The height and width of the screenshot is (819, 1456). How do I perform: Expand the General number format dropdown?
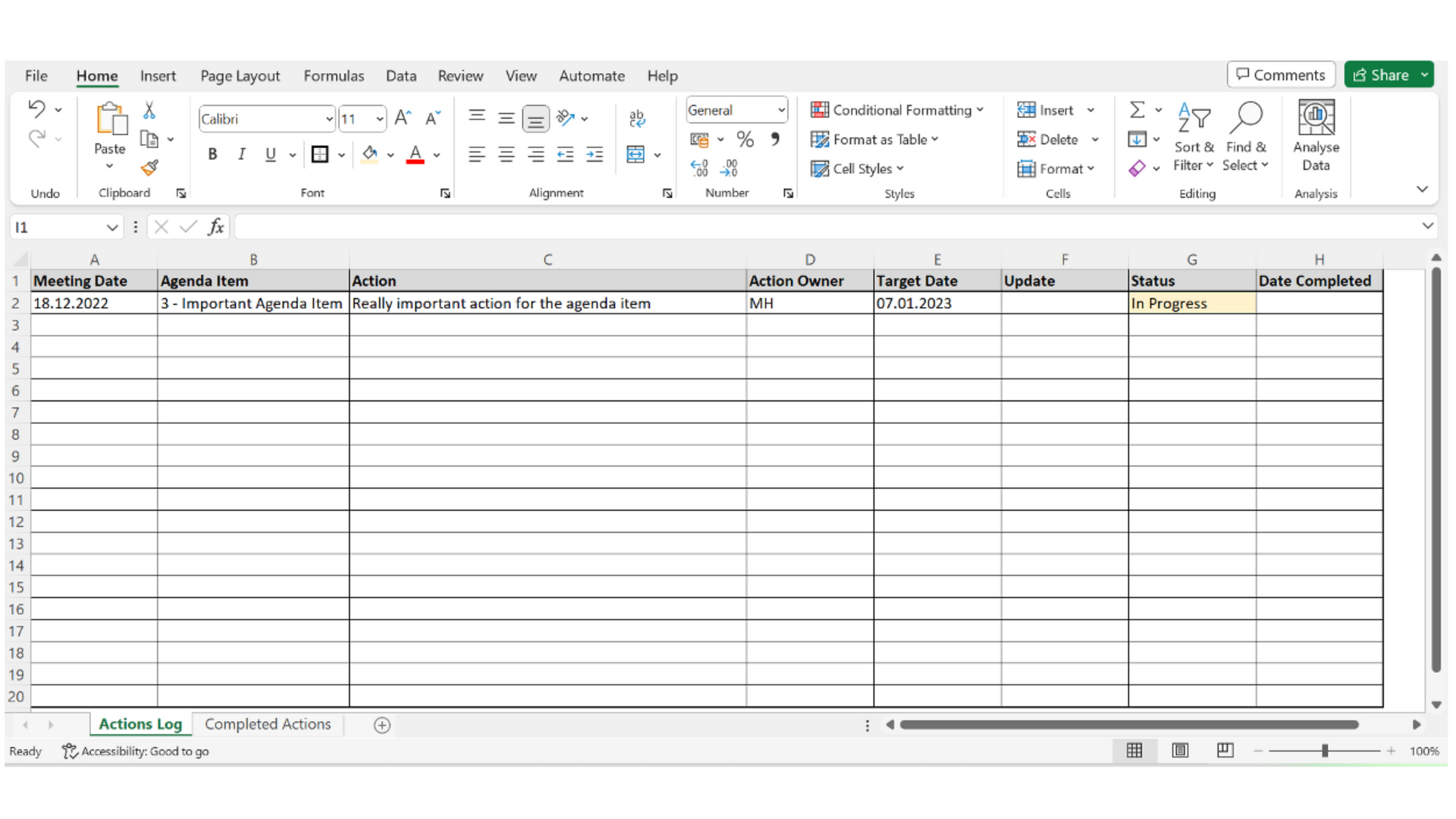pos(781,110)
